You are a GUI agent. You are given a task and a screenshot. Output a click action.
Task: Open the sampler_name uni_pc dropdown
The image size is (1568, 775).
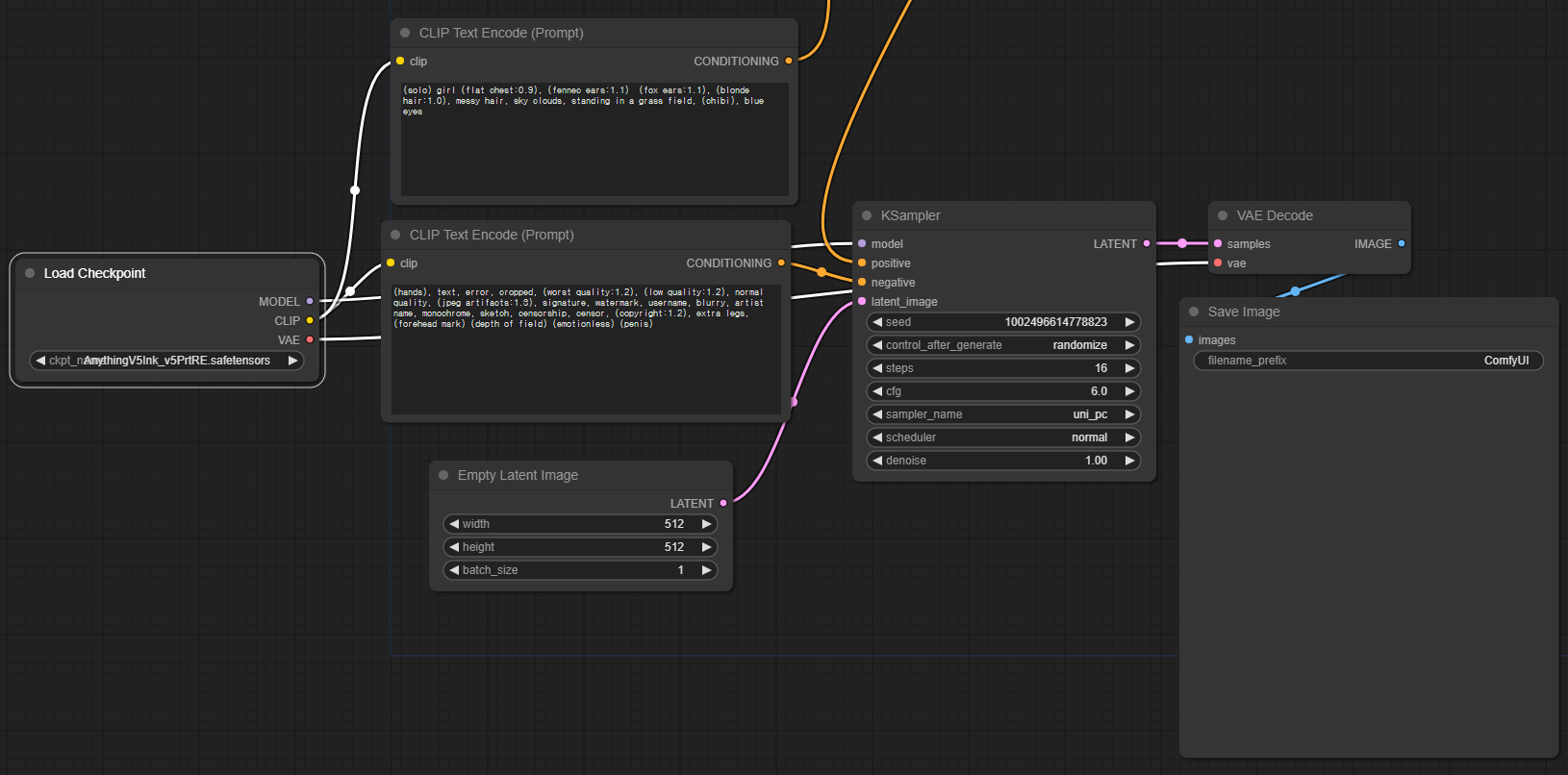pyautogui.click(x=1003, y=414)
